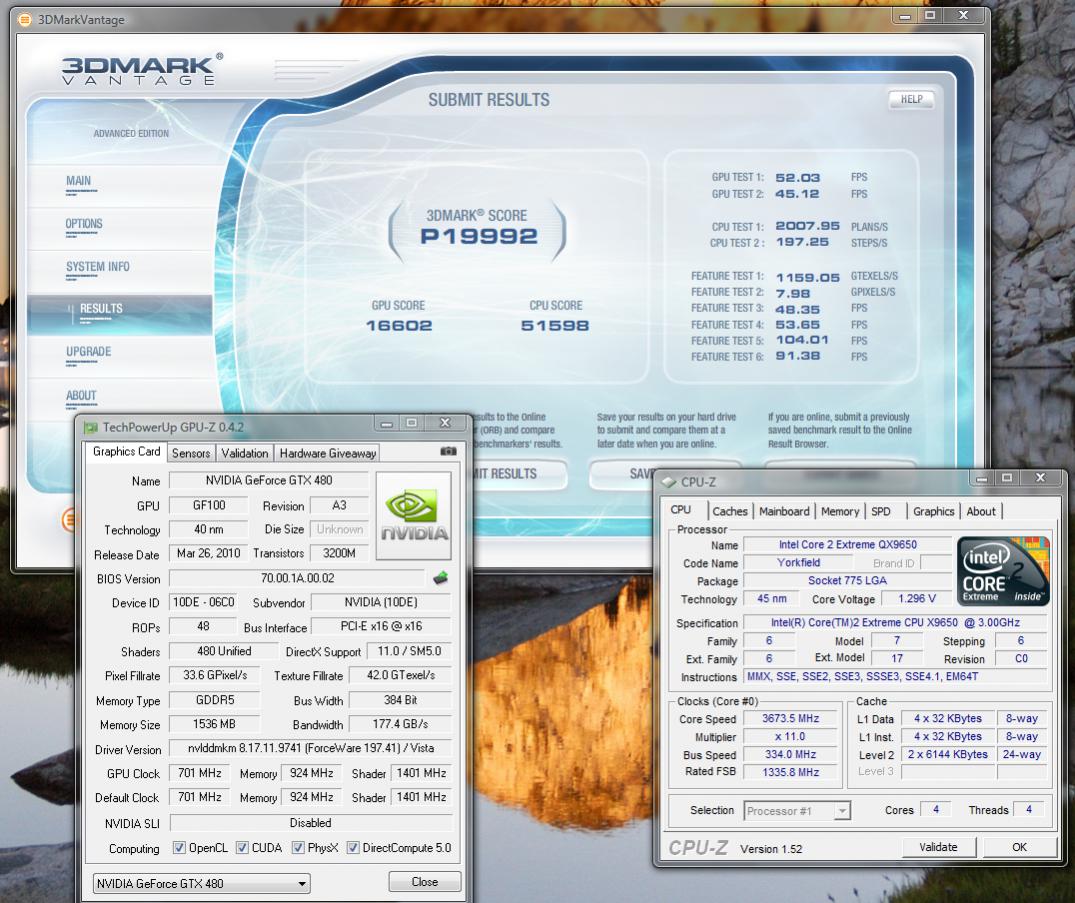
Task: Click the CPU-Z title bar app icon
Action: 668,483
